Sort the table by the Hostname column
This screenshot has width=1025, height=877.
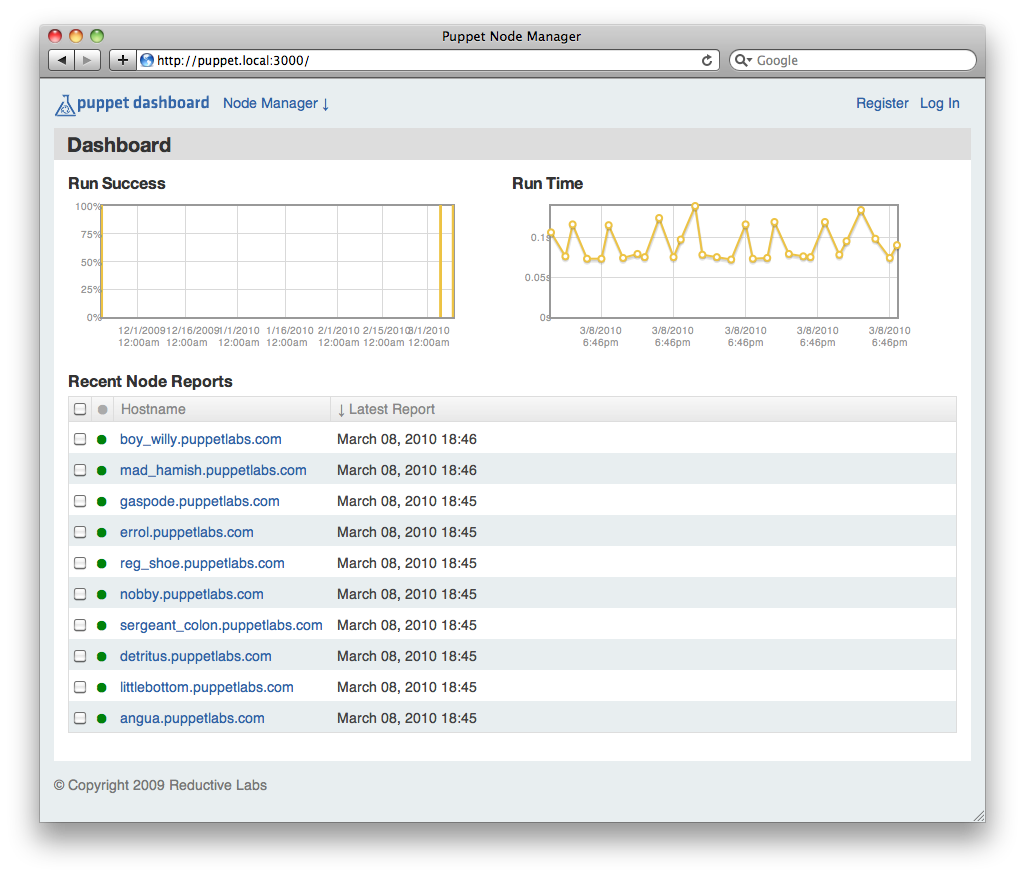tap(153, 409)
